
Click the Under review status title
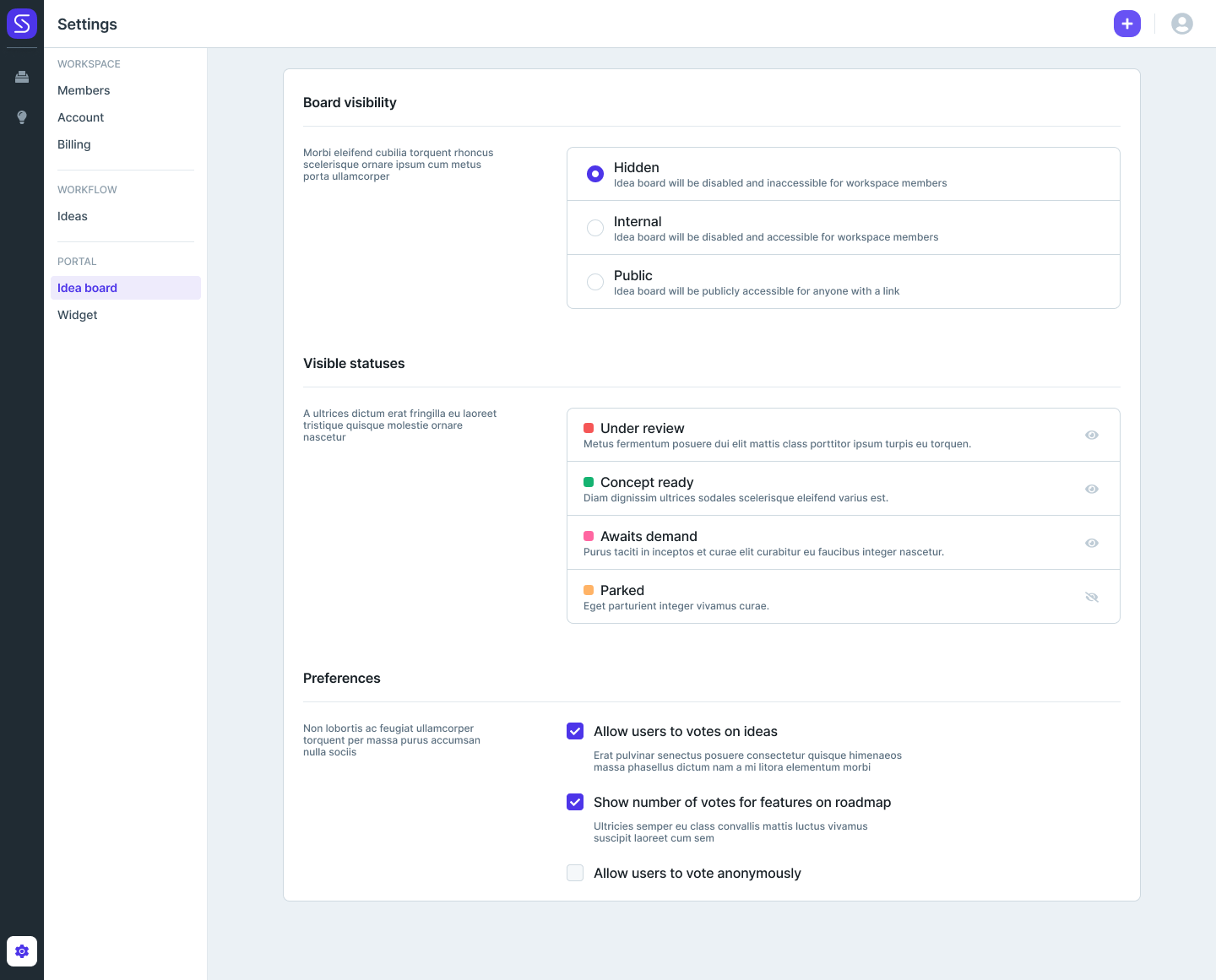point(643,428)
